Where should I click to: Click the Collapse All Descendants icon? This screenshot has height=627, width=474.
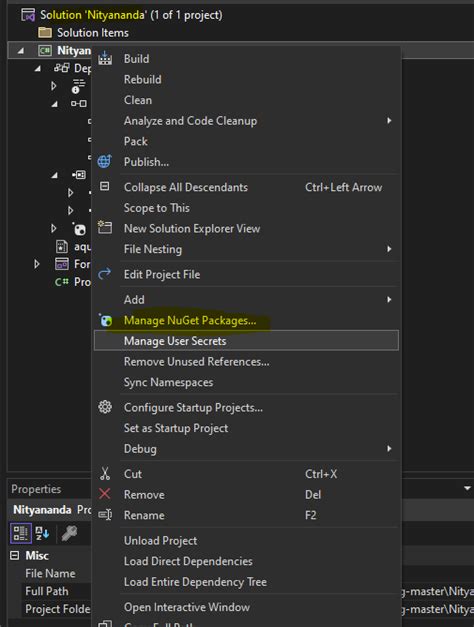point(104,186)
